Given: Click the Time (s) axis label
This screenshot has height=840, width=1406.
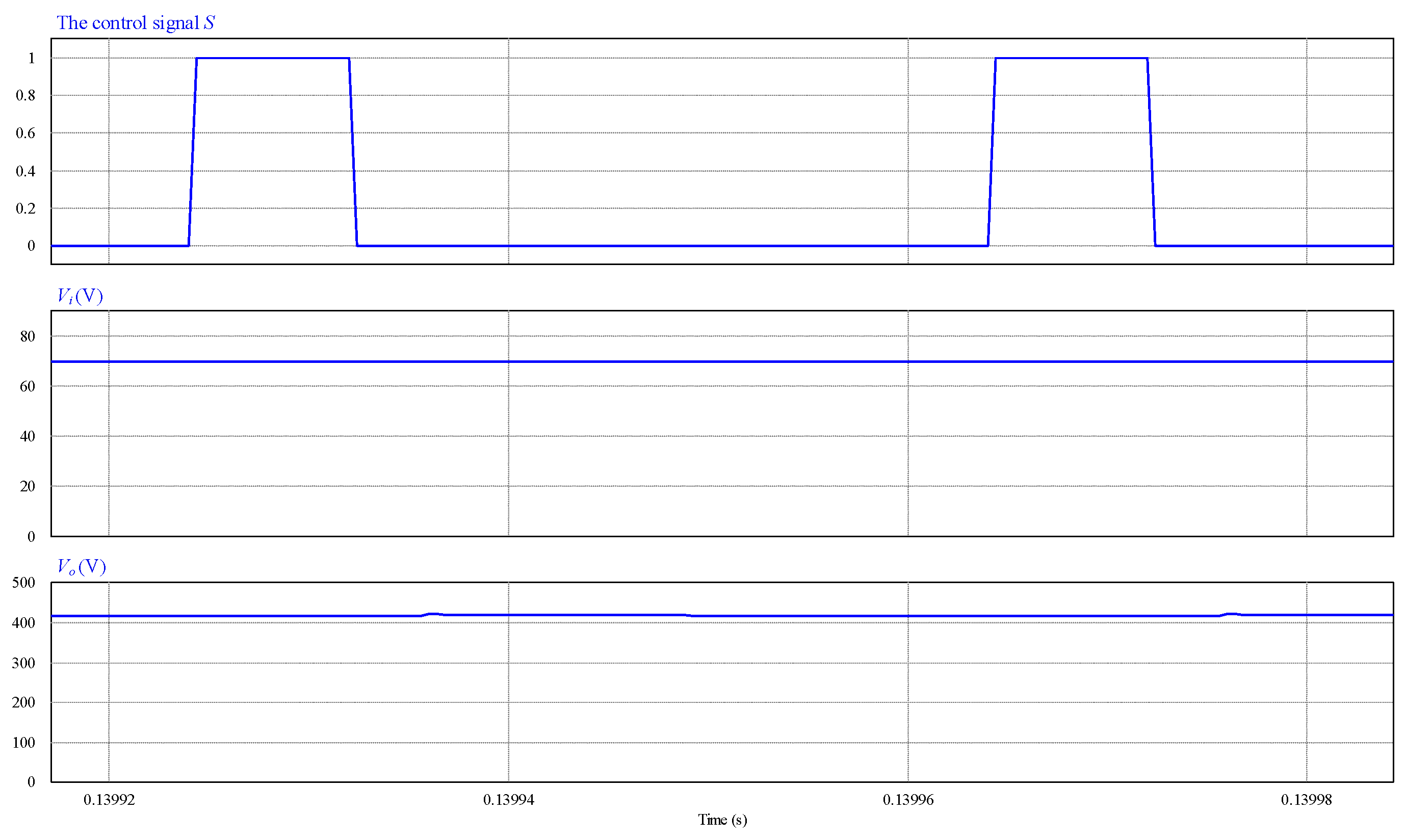Looking at the screenshot, I should click(722, 820).
